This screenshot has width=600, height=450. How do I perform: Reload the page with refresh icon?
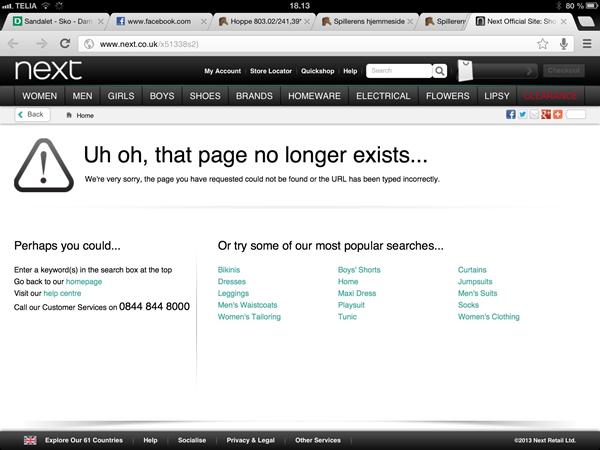pyautogui.click(x=65, y=43)
